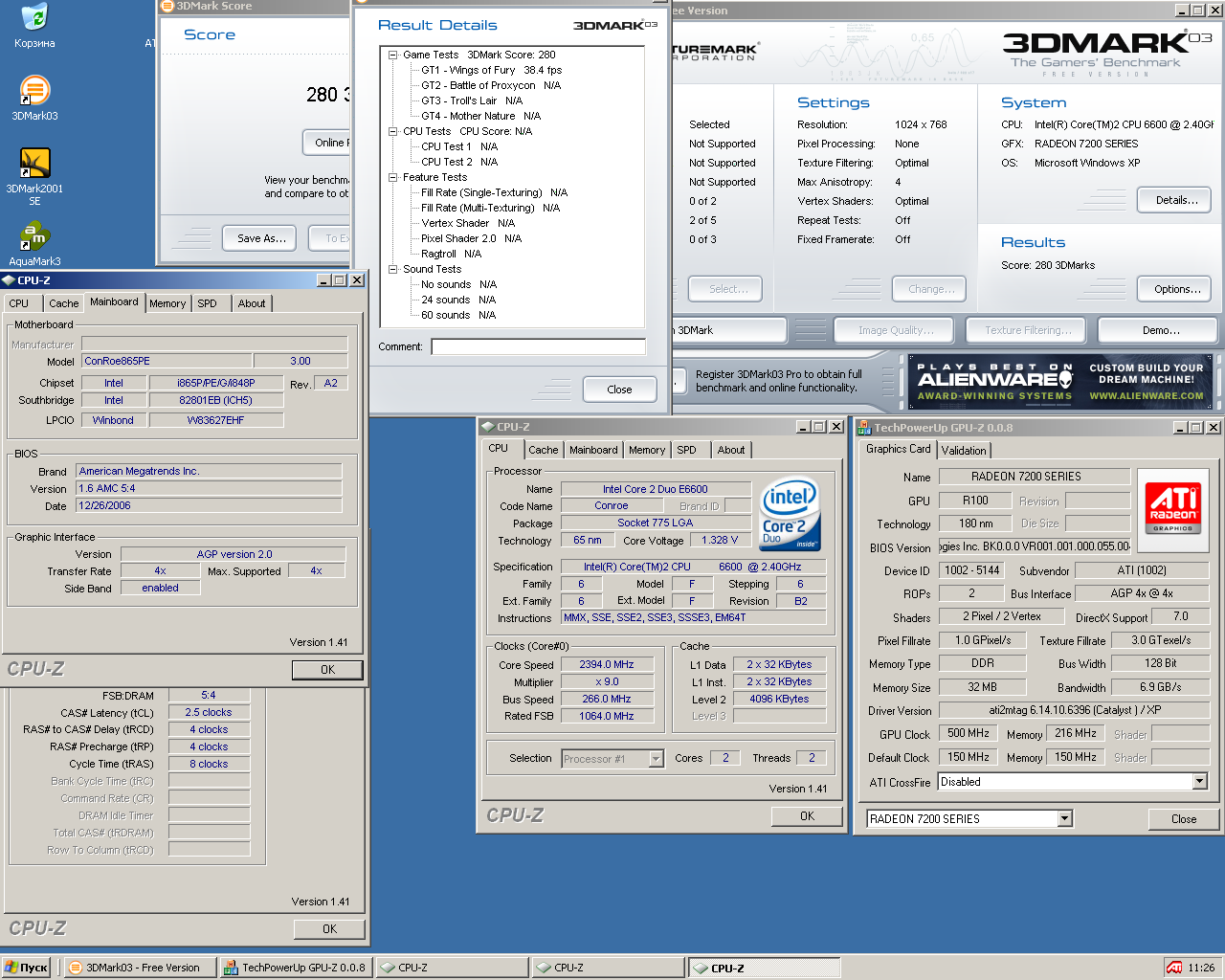Click Save As in 3DMark Score window
1225x980 pixels.
tap(260, 238)
